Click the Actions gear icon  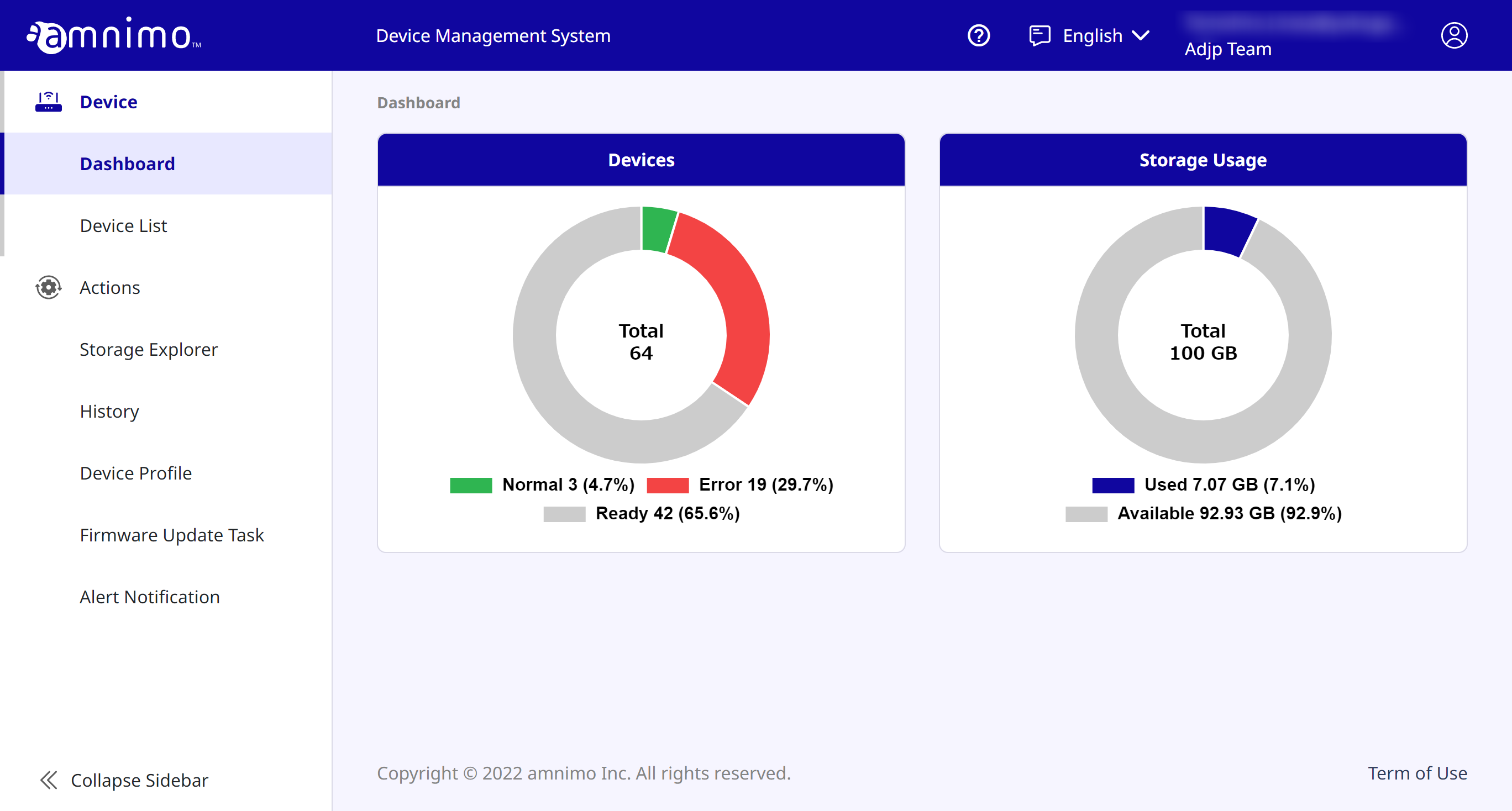pos(48,287)
